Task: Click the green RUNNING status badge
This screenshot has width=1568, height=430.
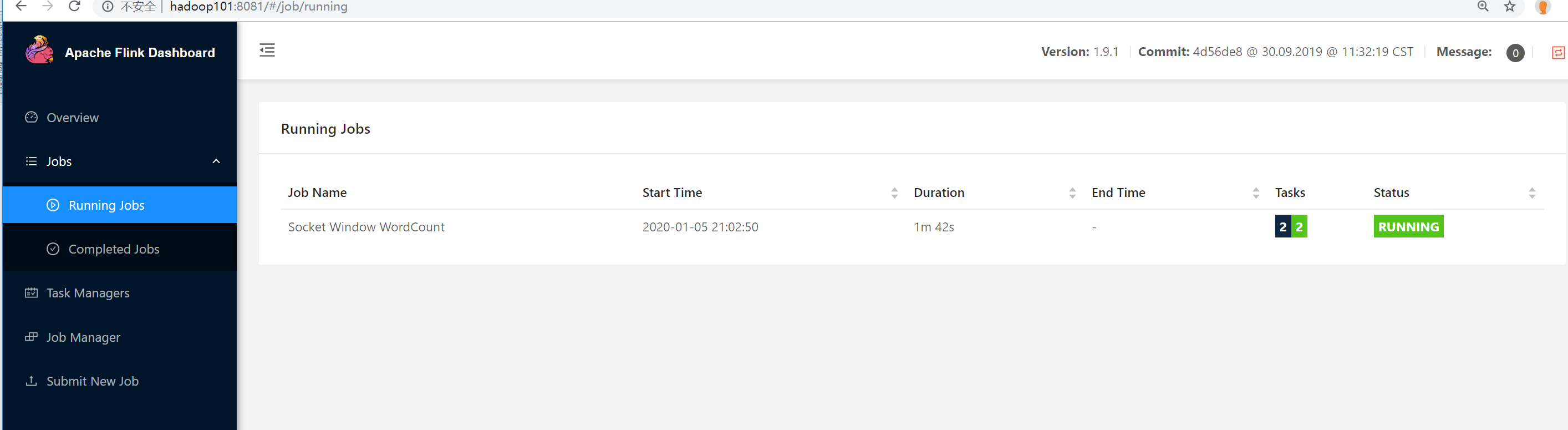Action: 1408,226
